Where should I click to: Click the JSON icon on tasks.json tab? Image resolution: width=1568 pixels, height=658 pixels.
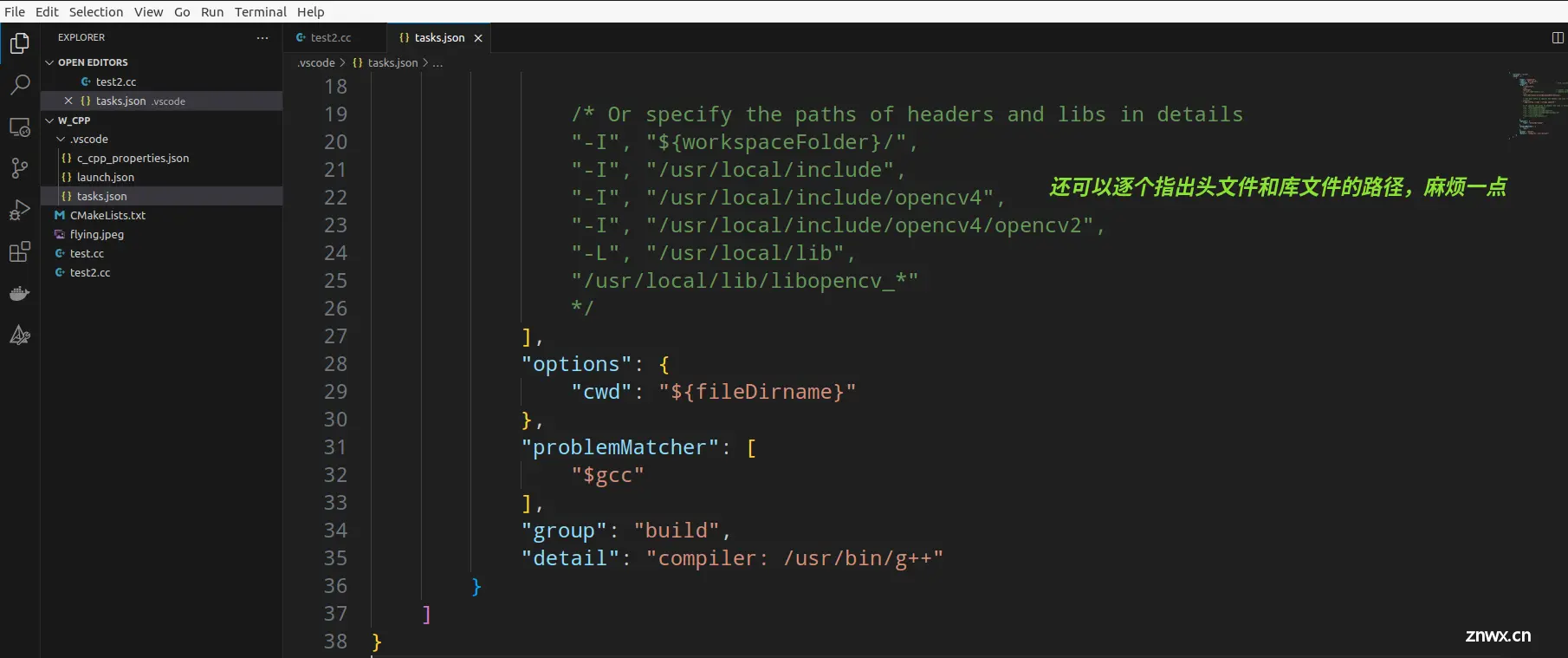tap(404, 37)
